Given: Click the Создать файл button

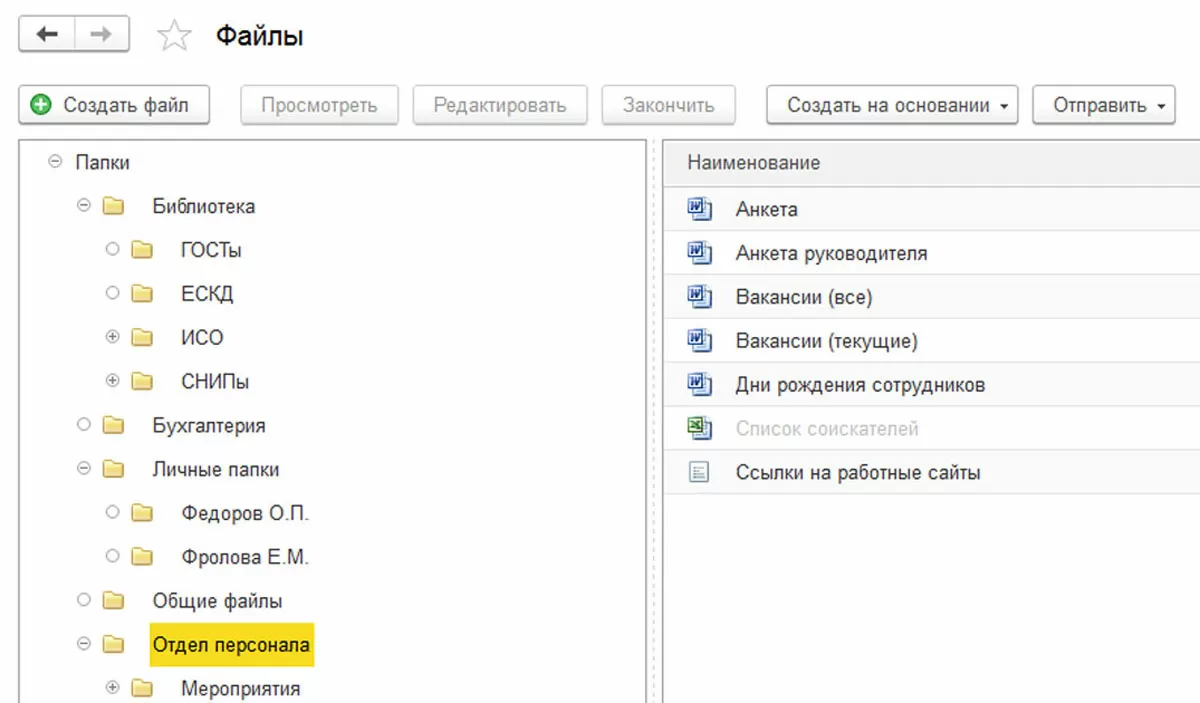Looking at the screenshot, I should pyautogui.click(x=113, y=105).
